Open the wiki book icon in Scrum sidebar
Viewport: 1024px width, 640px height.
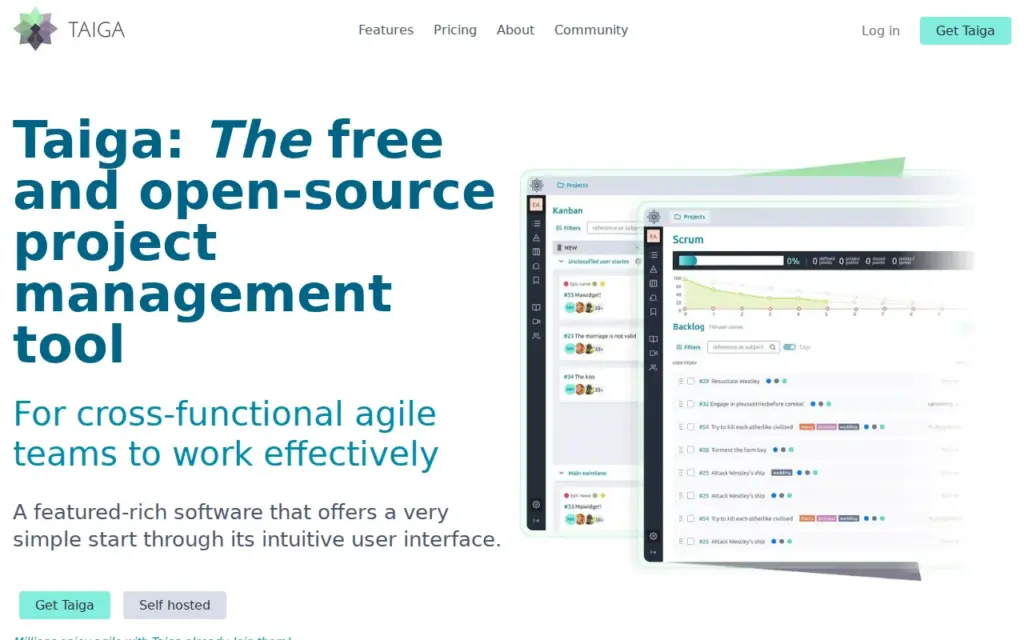point(653,339)
